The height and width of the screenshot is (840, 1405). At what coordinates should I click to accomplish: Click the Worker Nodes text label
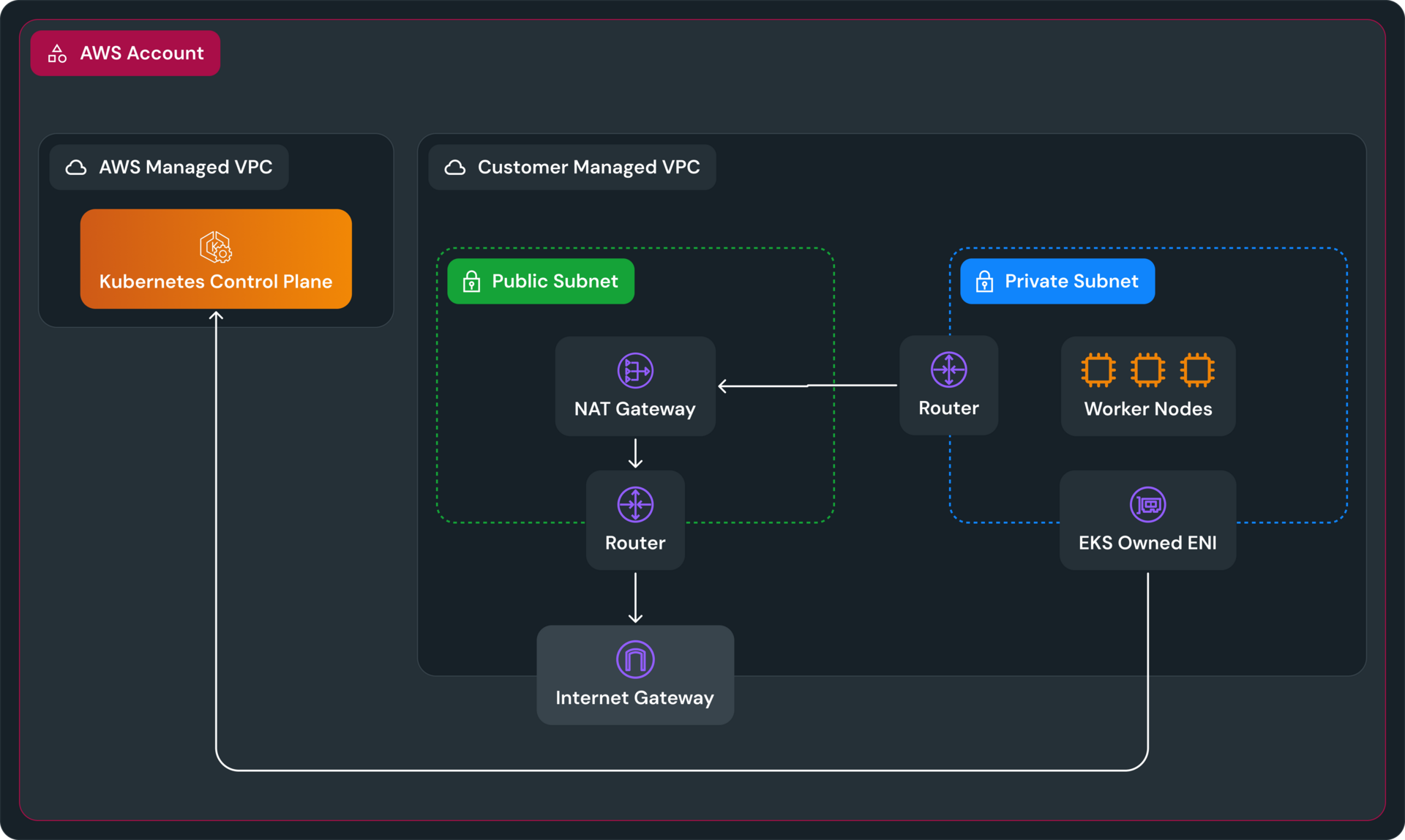click(x=1148, y=409)
